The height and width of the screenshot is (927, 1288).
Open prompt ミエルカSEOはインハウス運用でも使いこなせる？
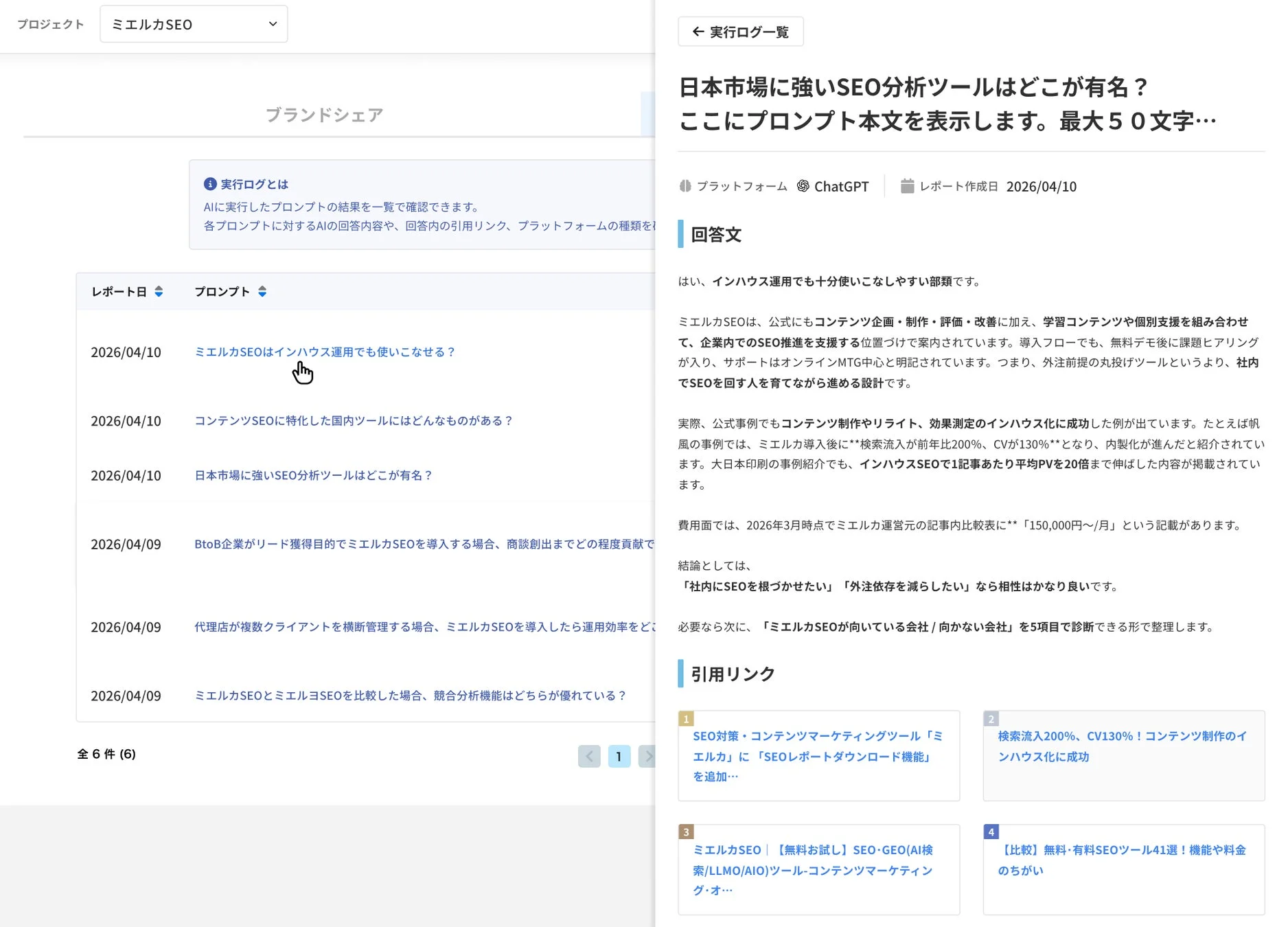[323, 352]
